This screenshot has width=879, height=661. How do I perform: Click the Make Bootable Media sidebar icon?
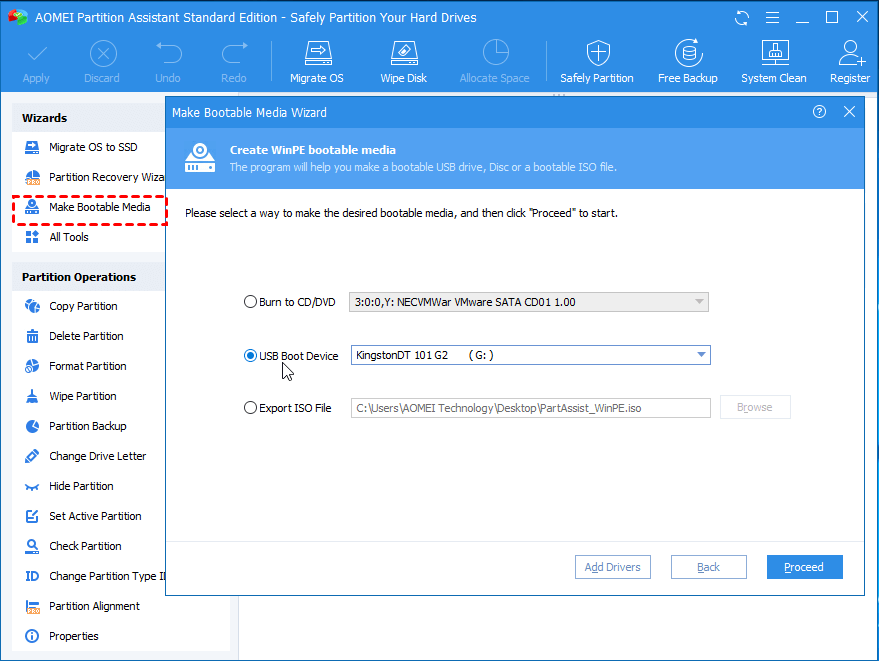tap(32, 207)
